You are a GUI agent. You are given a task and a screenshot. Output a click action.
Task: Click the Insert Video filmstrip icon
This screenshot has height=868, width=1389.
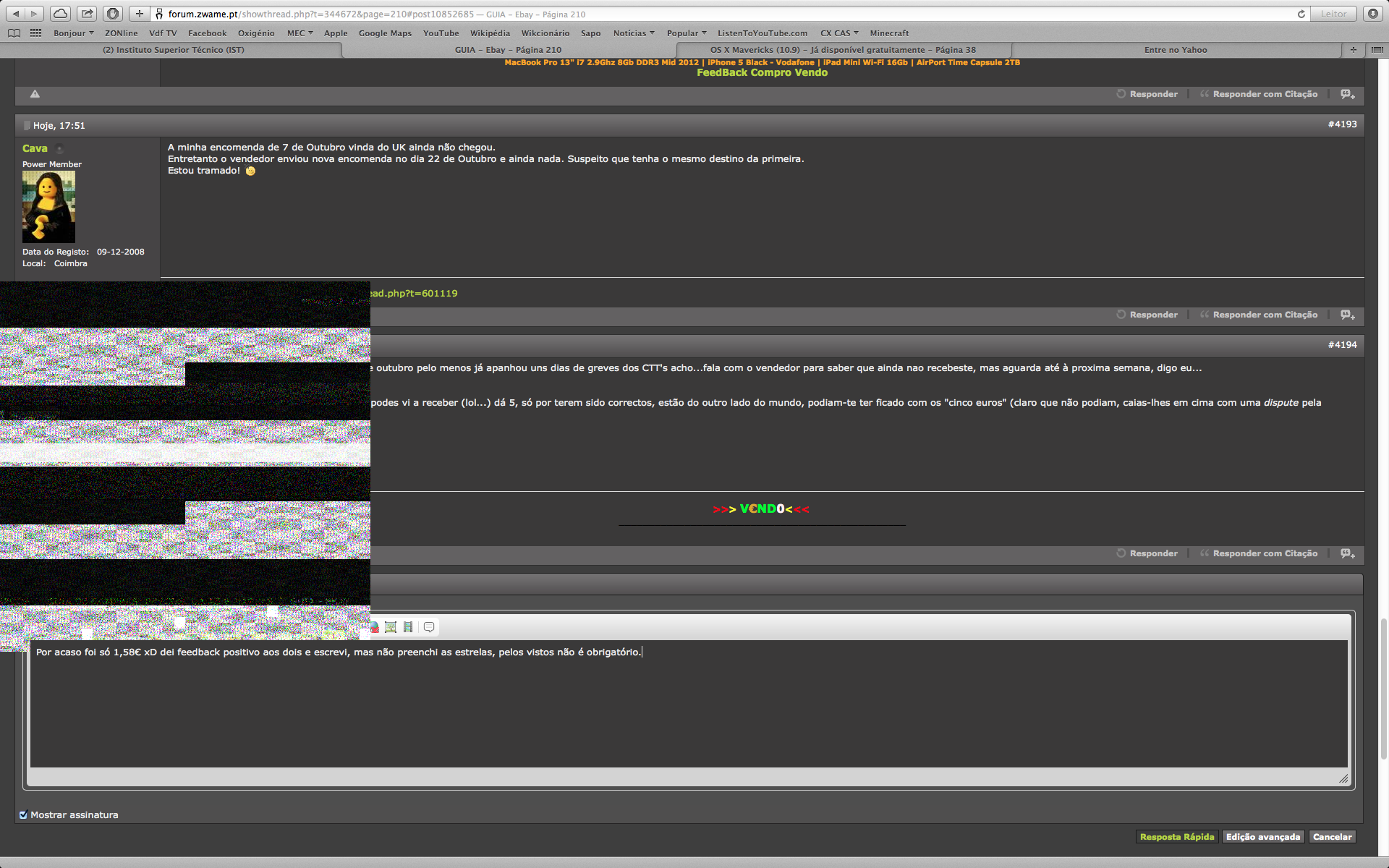tap(408, 627)
